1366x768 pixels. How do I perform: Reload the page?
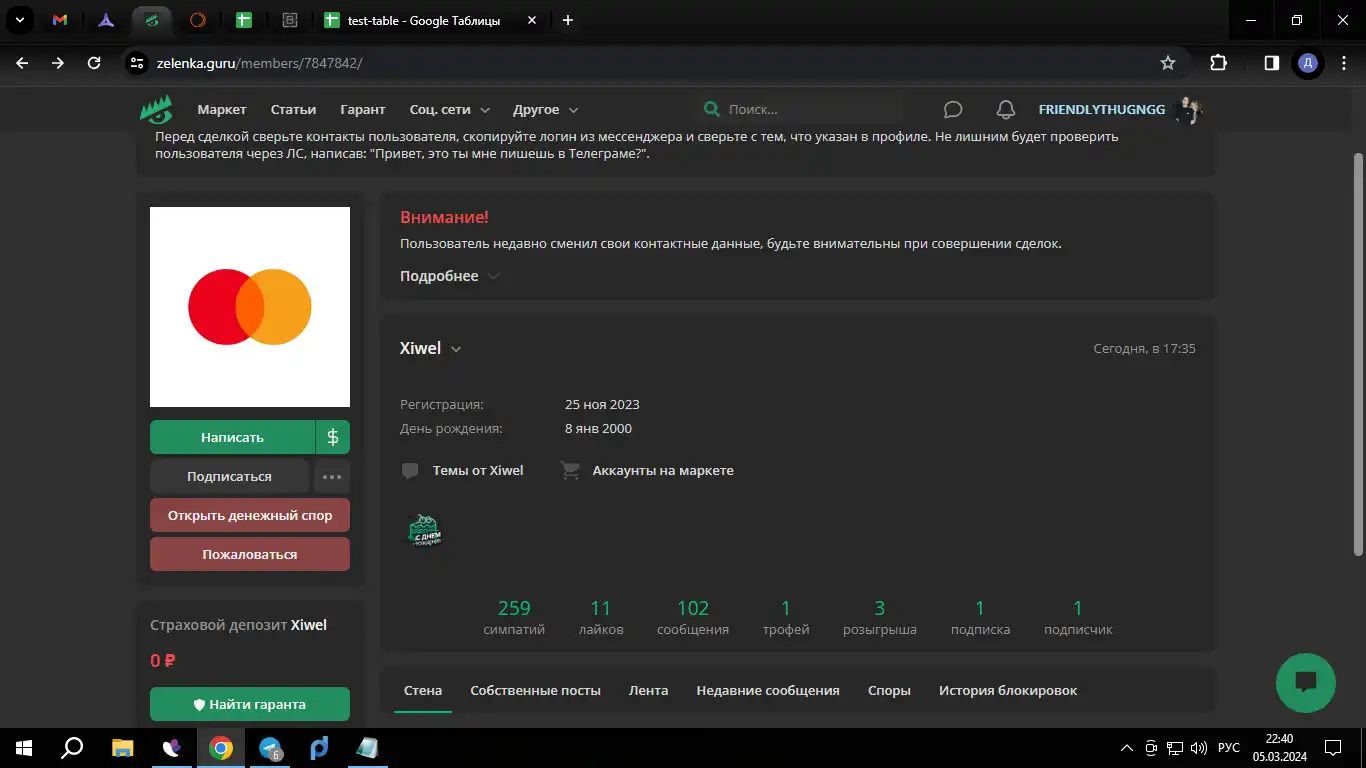[94, 63]
